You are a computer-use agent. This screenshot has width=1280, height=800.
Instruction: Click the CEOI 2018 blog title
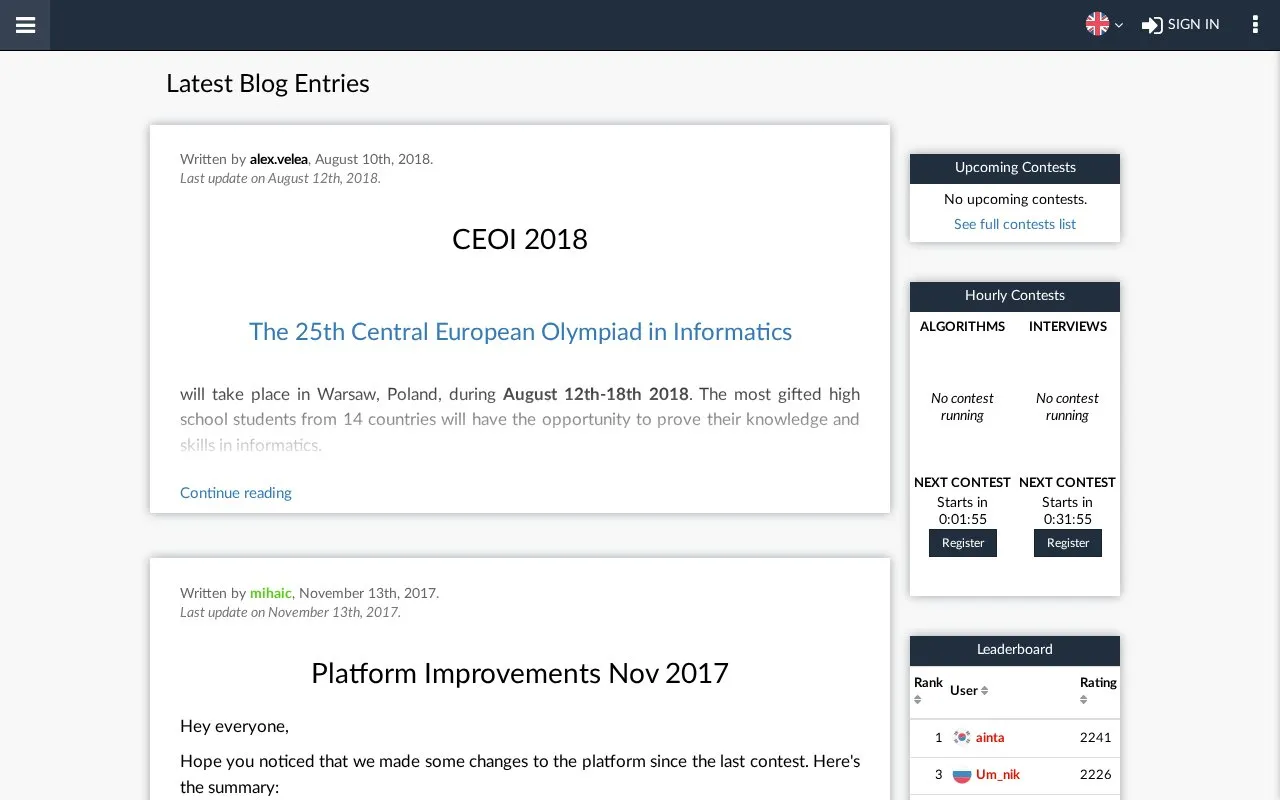click(x=520, y=240)
